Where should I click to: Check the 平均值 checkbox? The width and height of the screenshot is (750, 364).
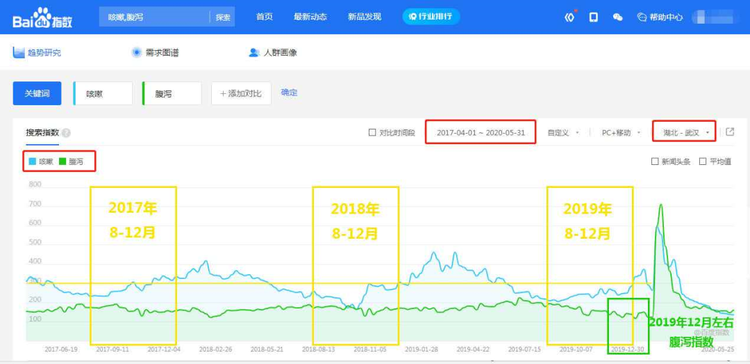point(702,162)
